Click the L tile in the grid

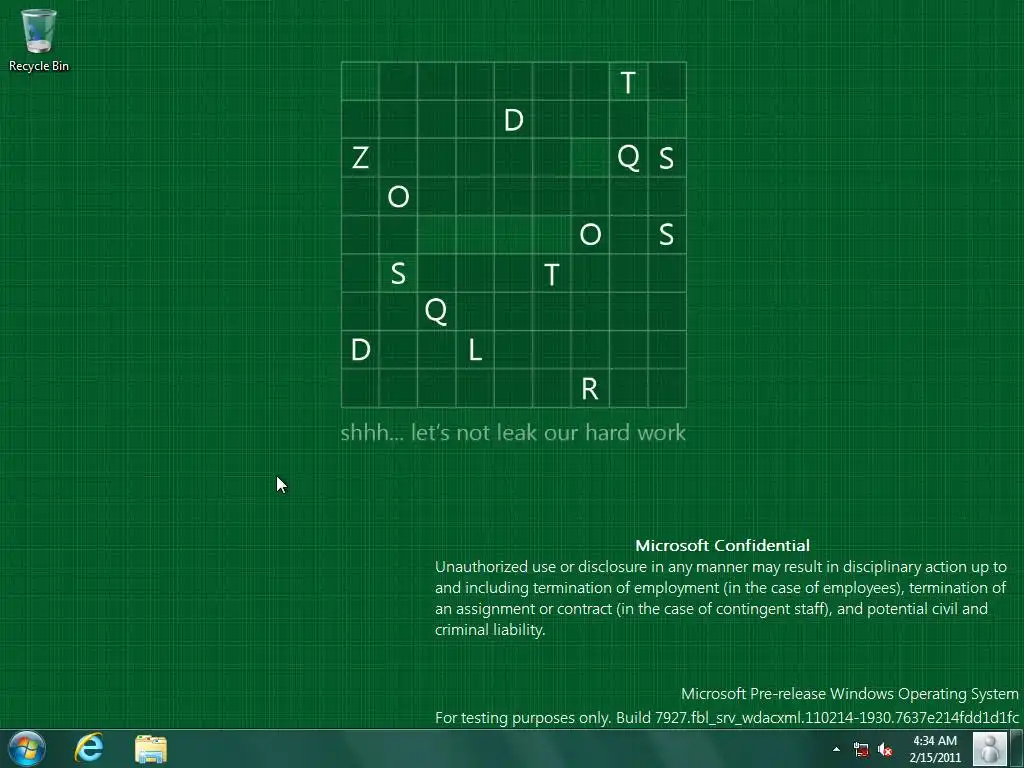click(x=475, y=350)
